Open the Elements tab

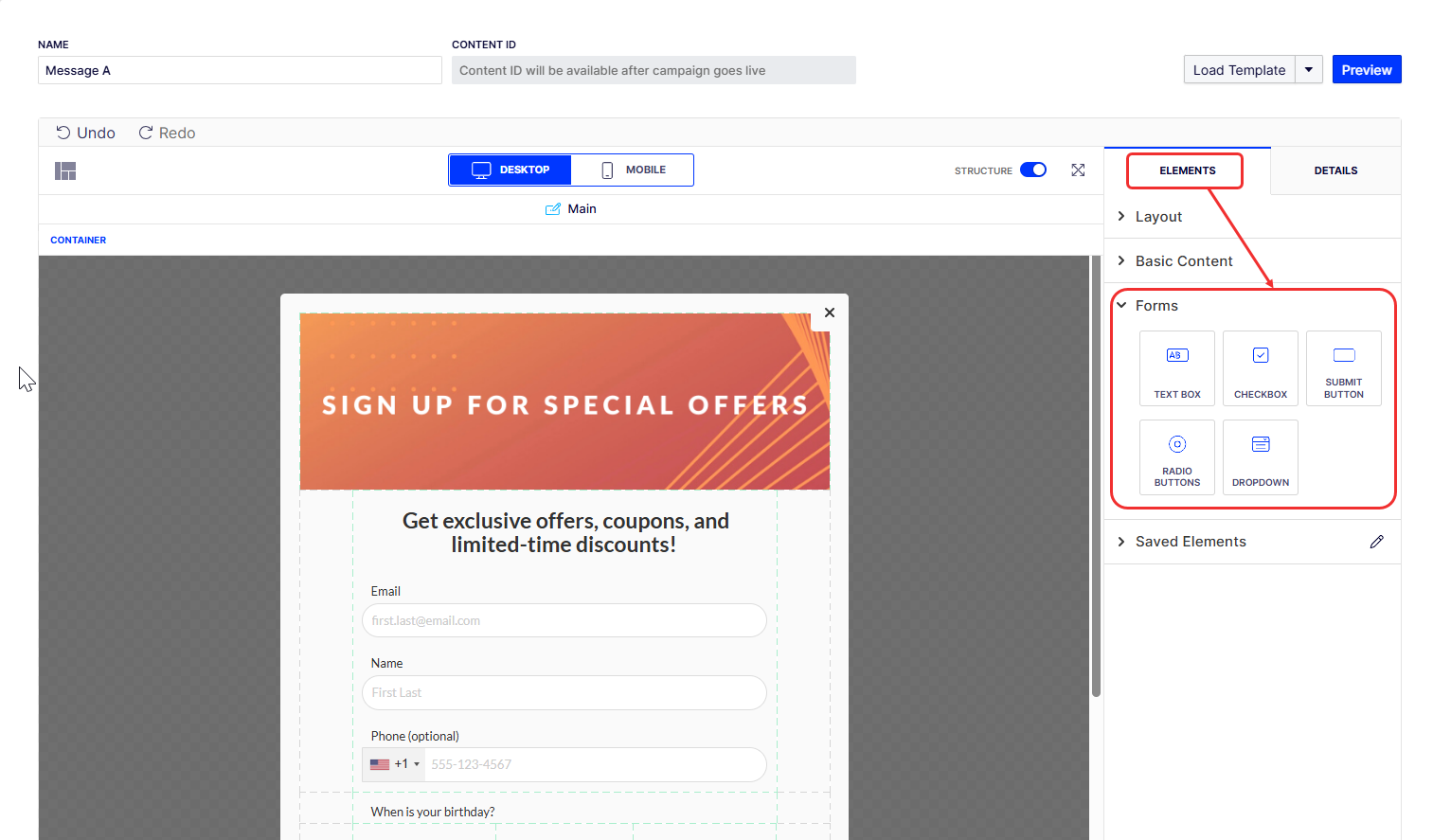pos(1187,170)
